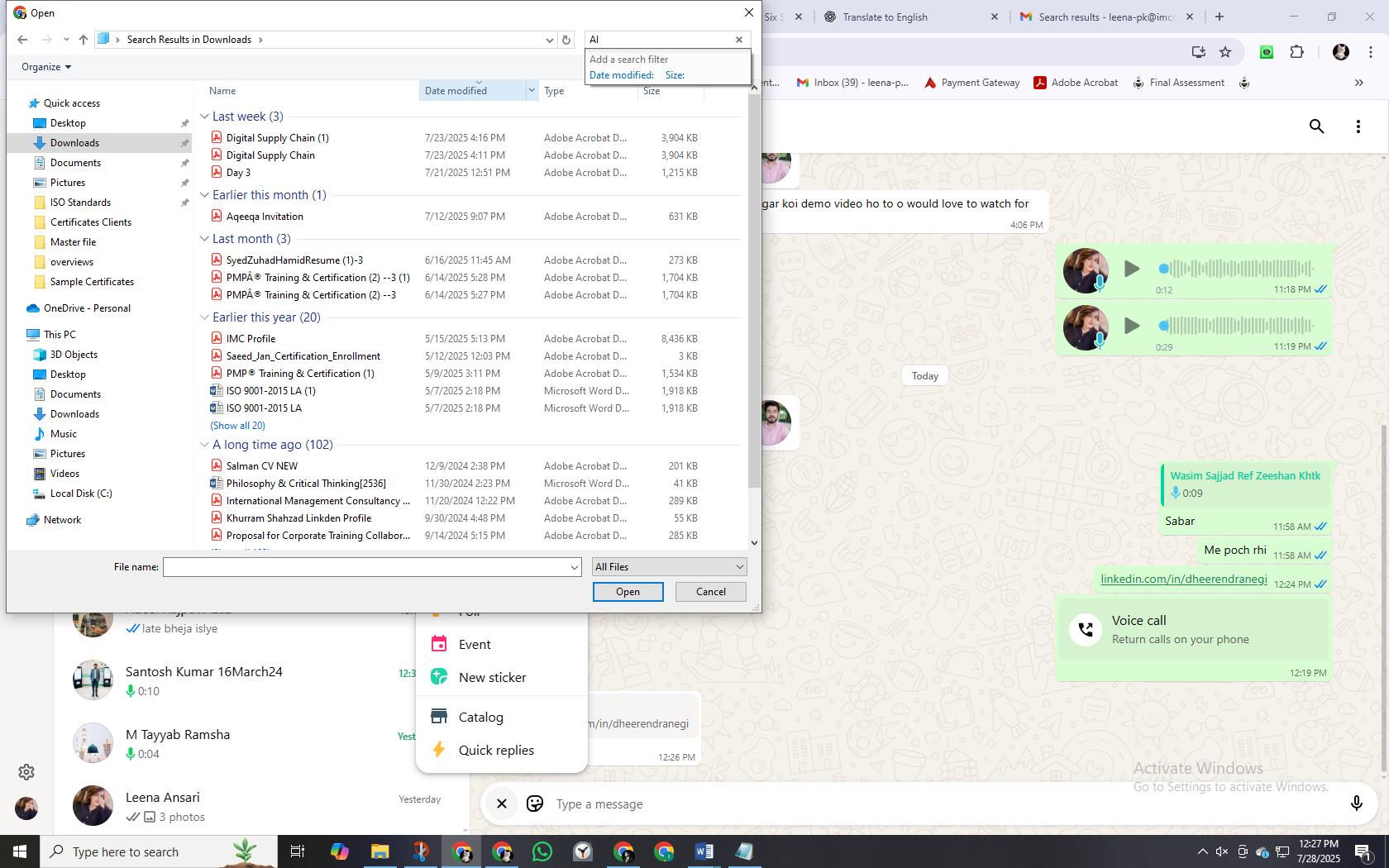Click the Open button in dialog
The width and height of the screenshot is (1389, 868).
628,592
